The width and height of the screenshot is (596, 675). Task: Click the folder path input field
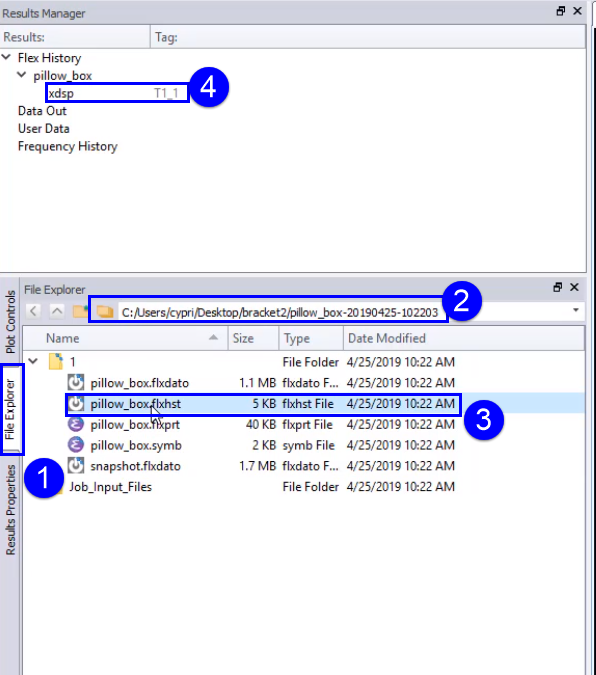280,312
